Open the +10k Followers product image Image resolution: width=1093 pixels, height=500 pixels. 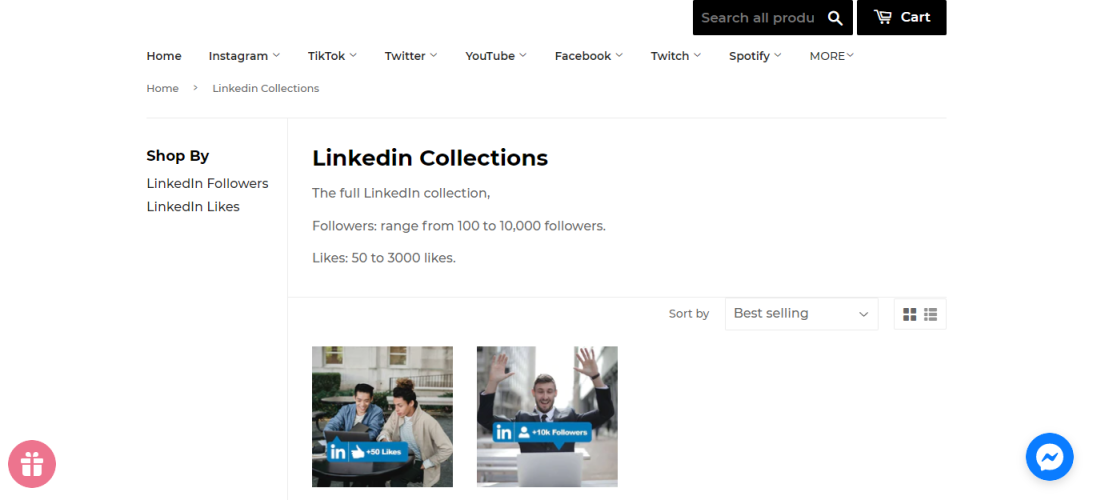pos(547,416)
